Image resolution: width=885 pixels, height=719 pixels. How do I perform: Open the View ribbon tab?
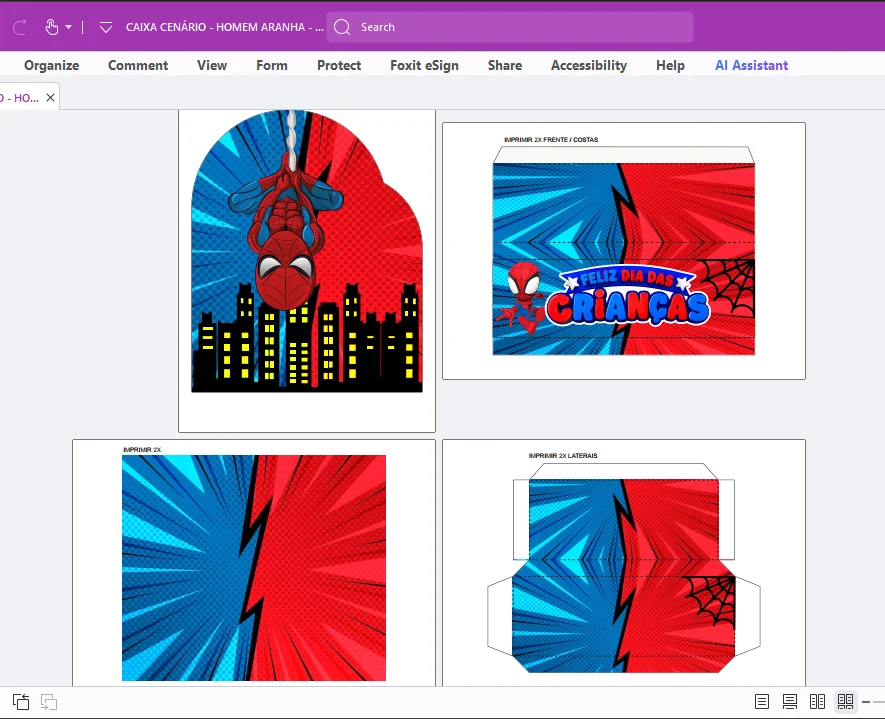click(212, 65)
